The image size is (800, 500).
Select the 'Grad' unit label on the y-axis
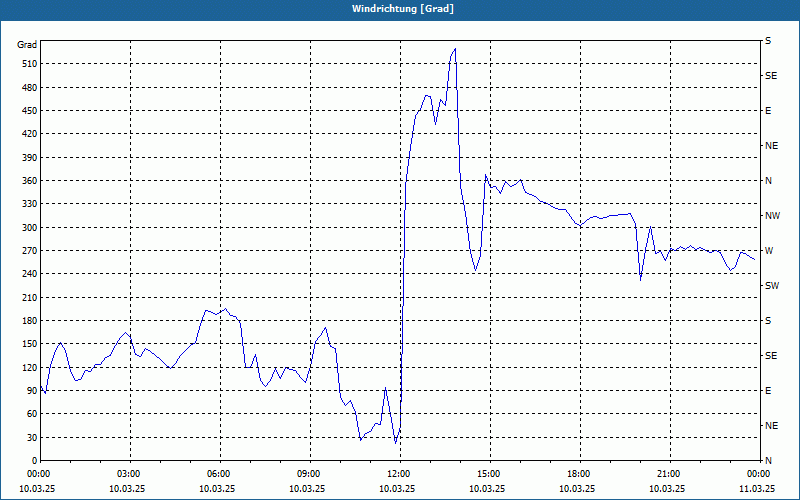pos(27,45)
